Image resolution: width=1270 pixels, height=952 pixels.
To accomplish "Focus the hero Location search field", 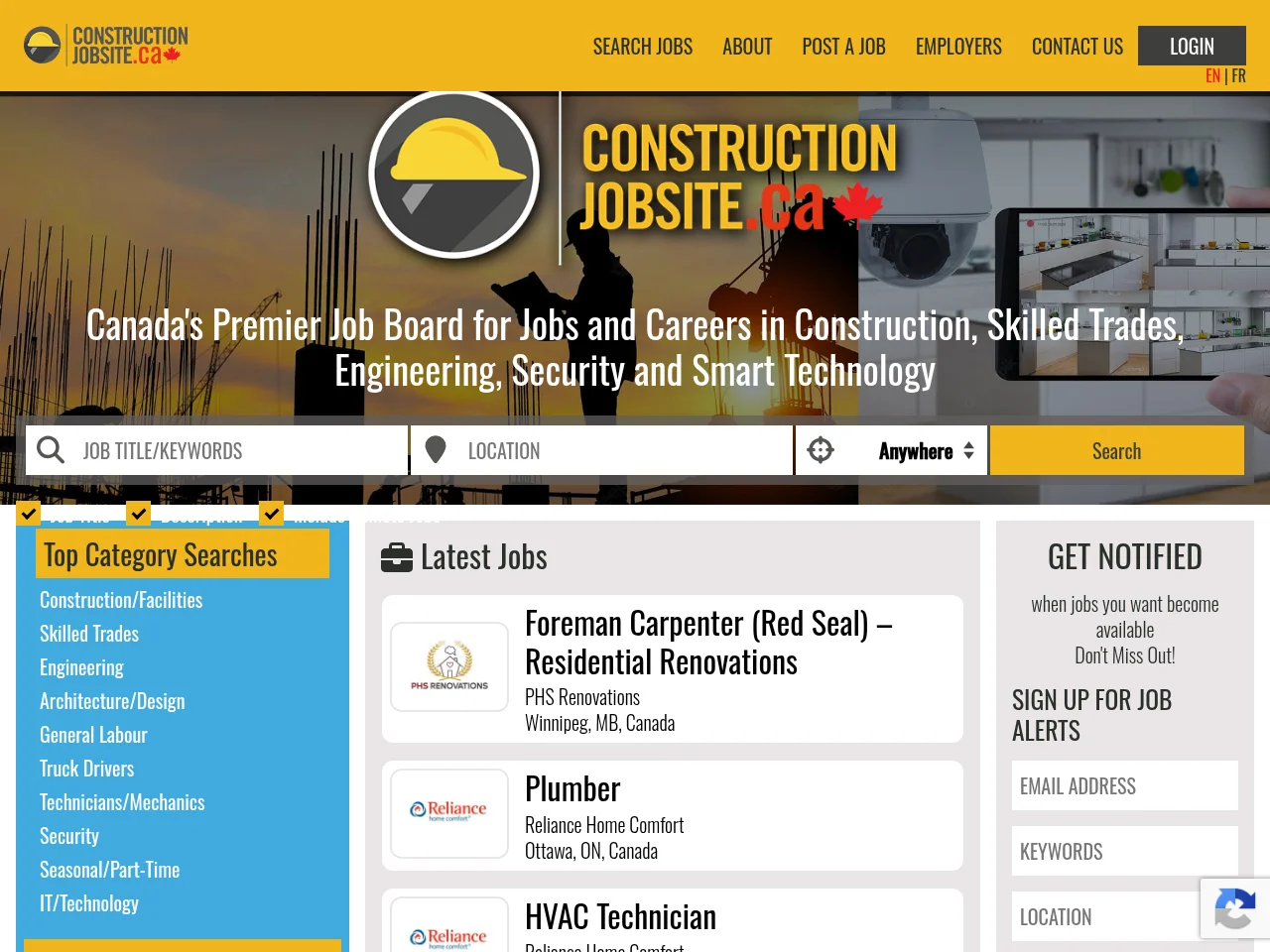I will 602,450.
